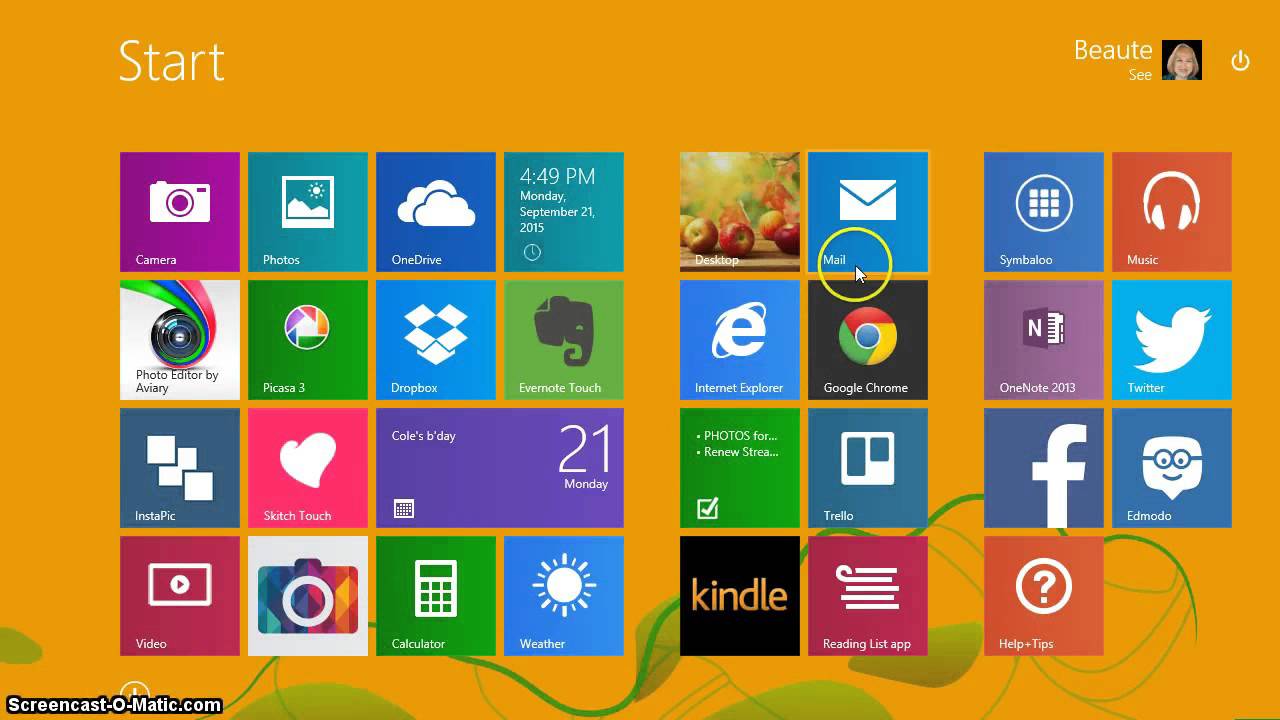Click the Beaute user name
The height and width of the screenshot is (720, 1280).
coord(1113,50)
